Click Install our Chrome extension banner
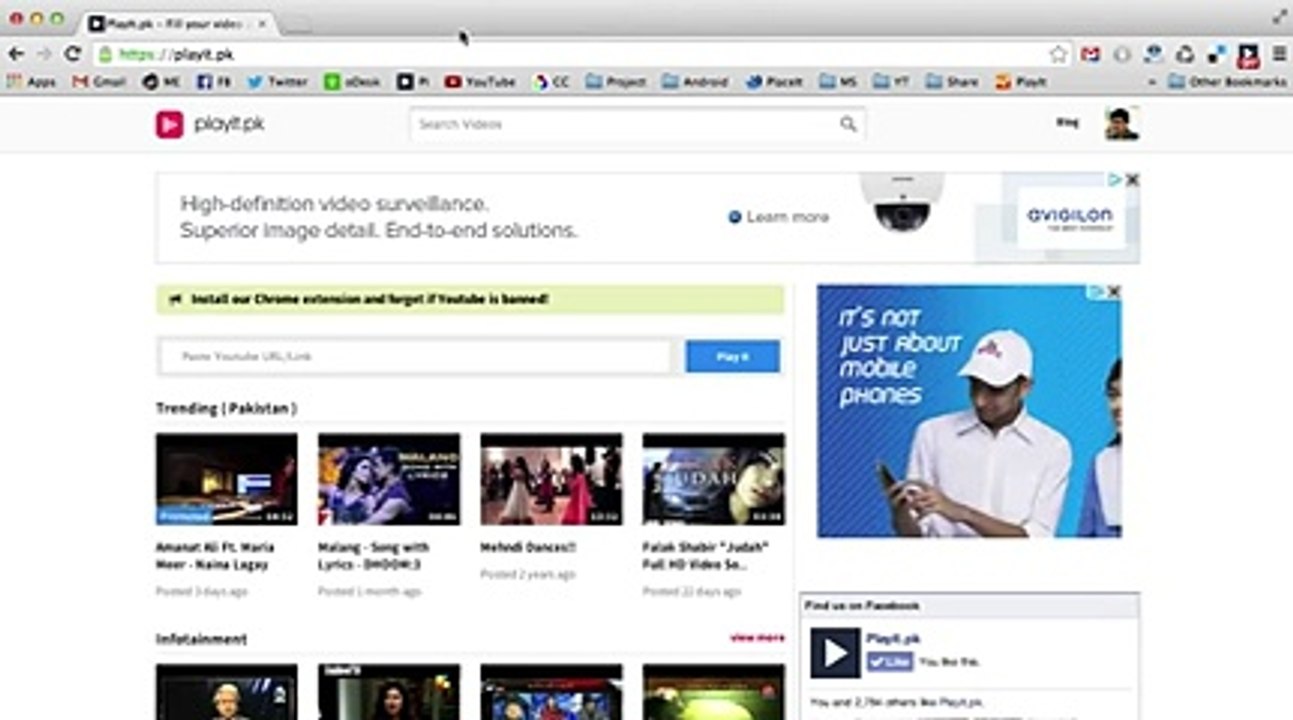The height and width of the screenshot is (720, 1293). [x=470, y=299]
